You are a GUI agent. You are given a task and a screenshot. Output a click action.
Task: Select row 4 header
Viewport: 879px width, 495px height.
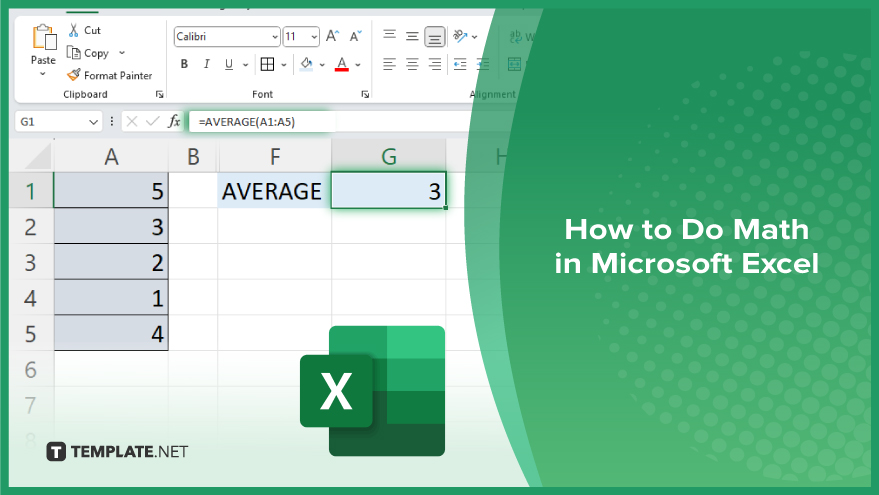(x=31, y=298)
